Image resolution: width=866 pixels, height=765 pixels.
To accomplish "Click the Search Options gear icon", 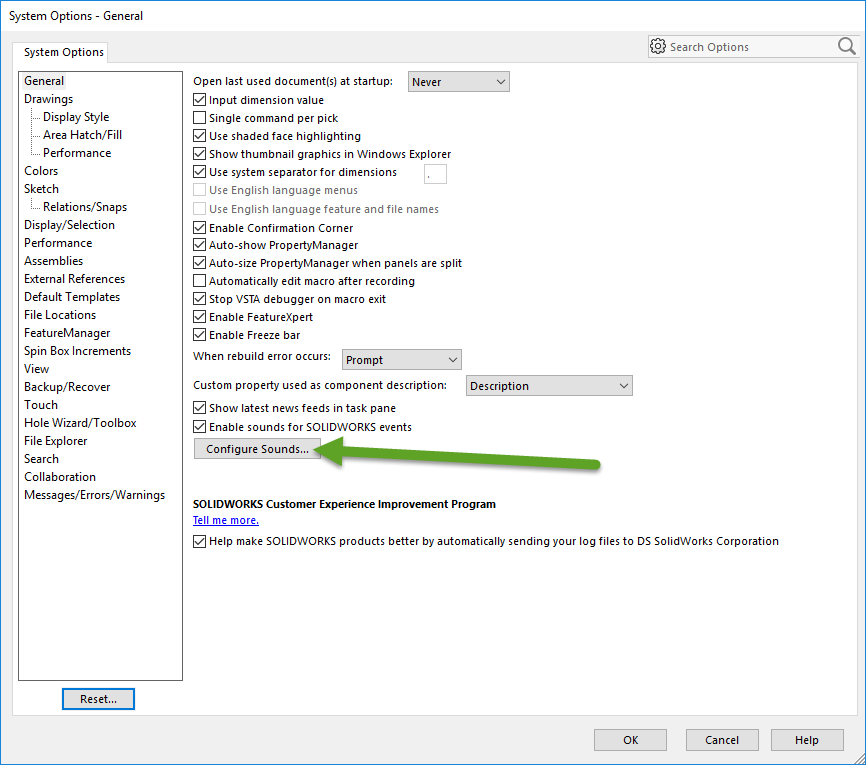I will point(658,47).
